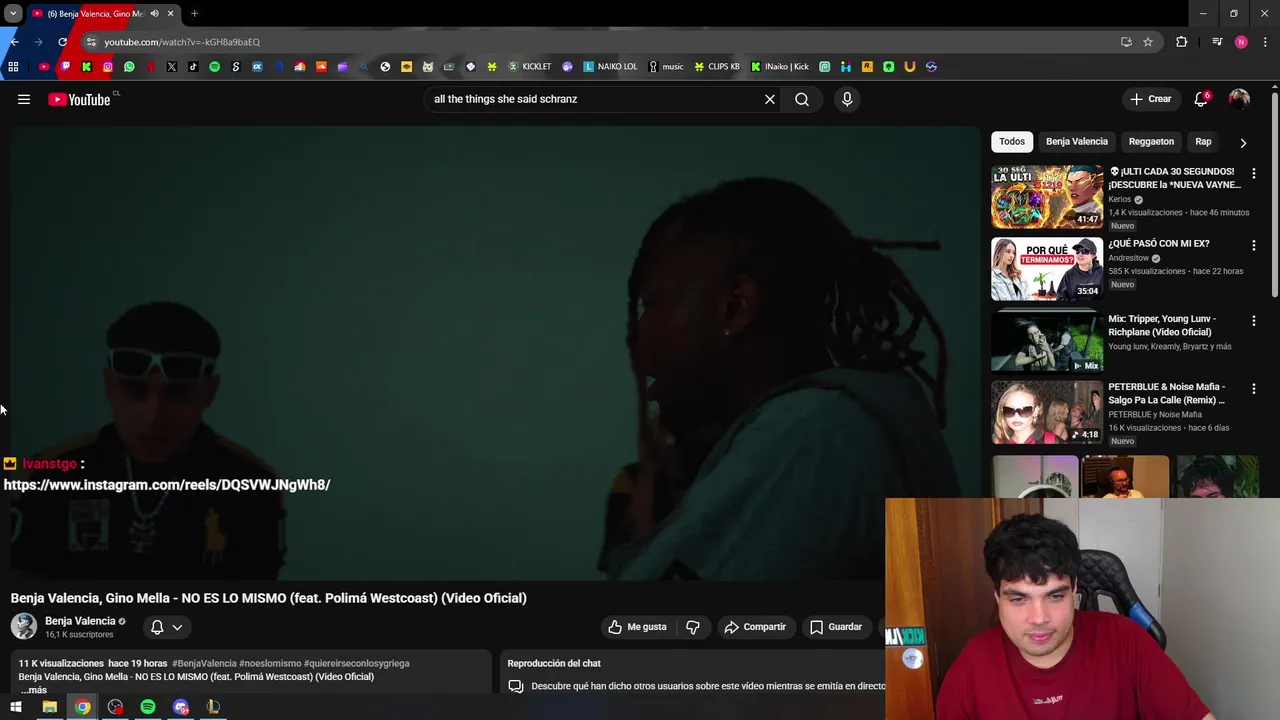Open options for PETERBLUE Salgo Pa La Calle
This screenshot has width=1280, height=720.
pos(1254,388)
